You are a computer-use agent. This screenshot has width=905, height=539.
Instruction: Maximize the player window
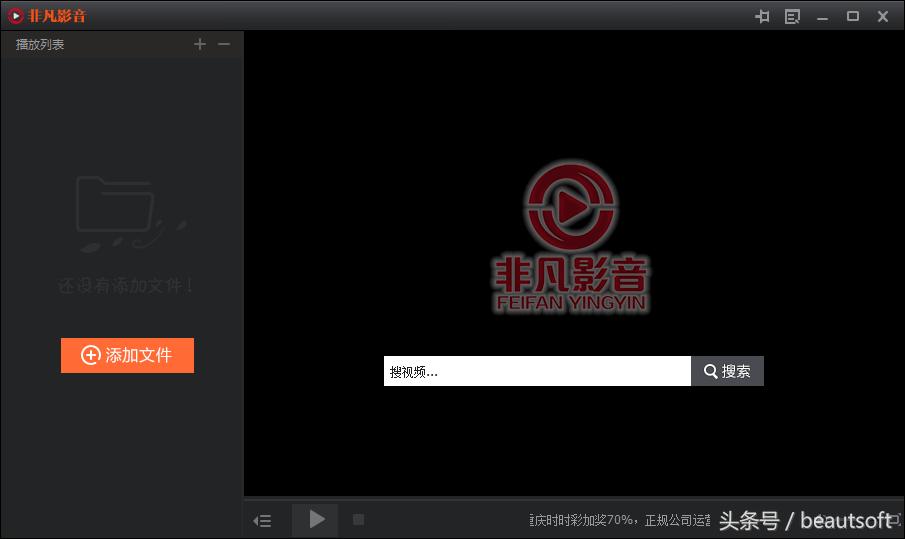coord(852,16)
